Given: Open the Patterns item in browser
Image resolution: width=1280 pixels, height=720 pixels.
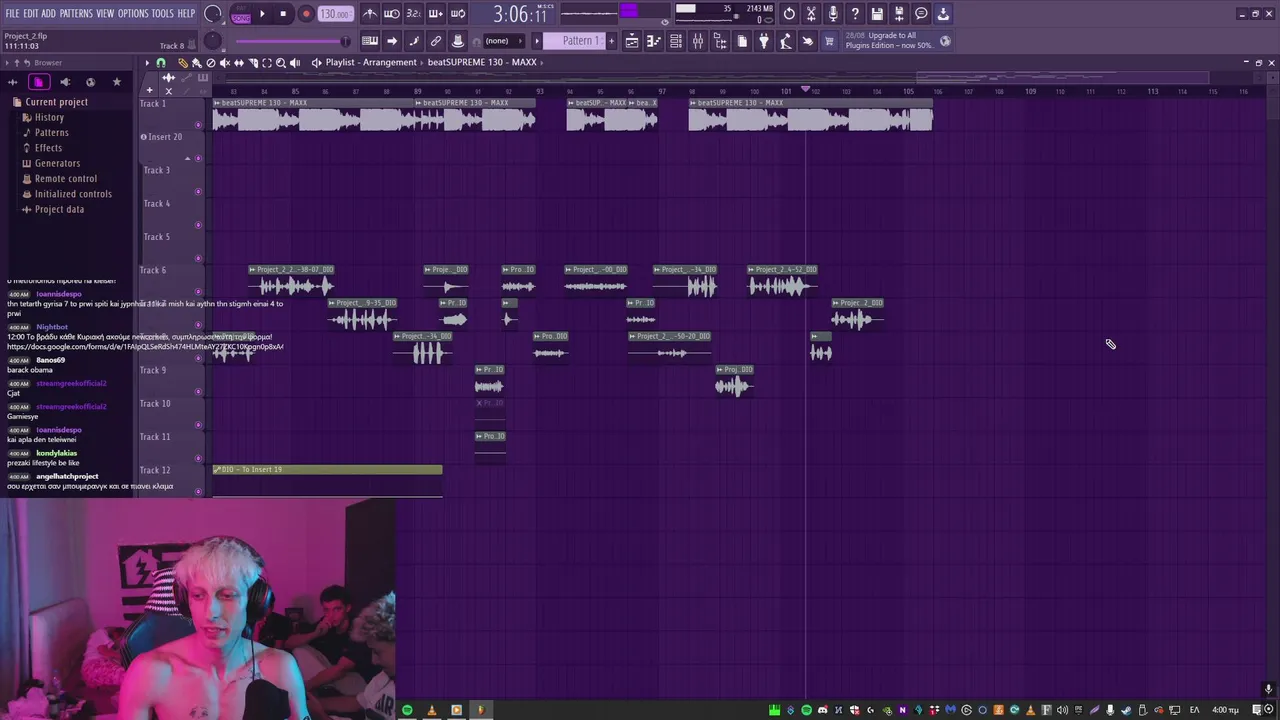Looking at the screenshot, I should point(51,132).
